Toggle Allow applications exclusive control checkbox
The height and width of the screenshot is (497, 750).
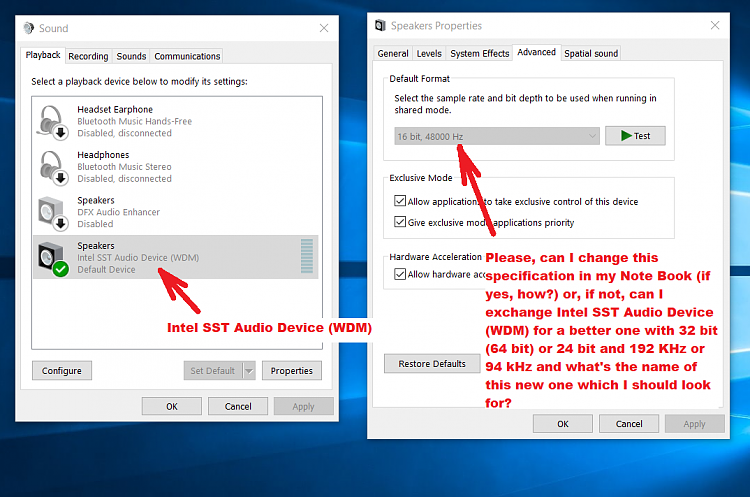coord(400,201)
